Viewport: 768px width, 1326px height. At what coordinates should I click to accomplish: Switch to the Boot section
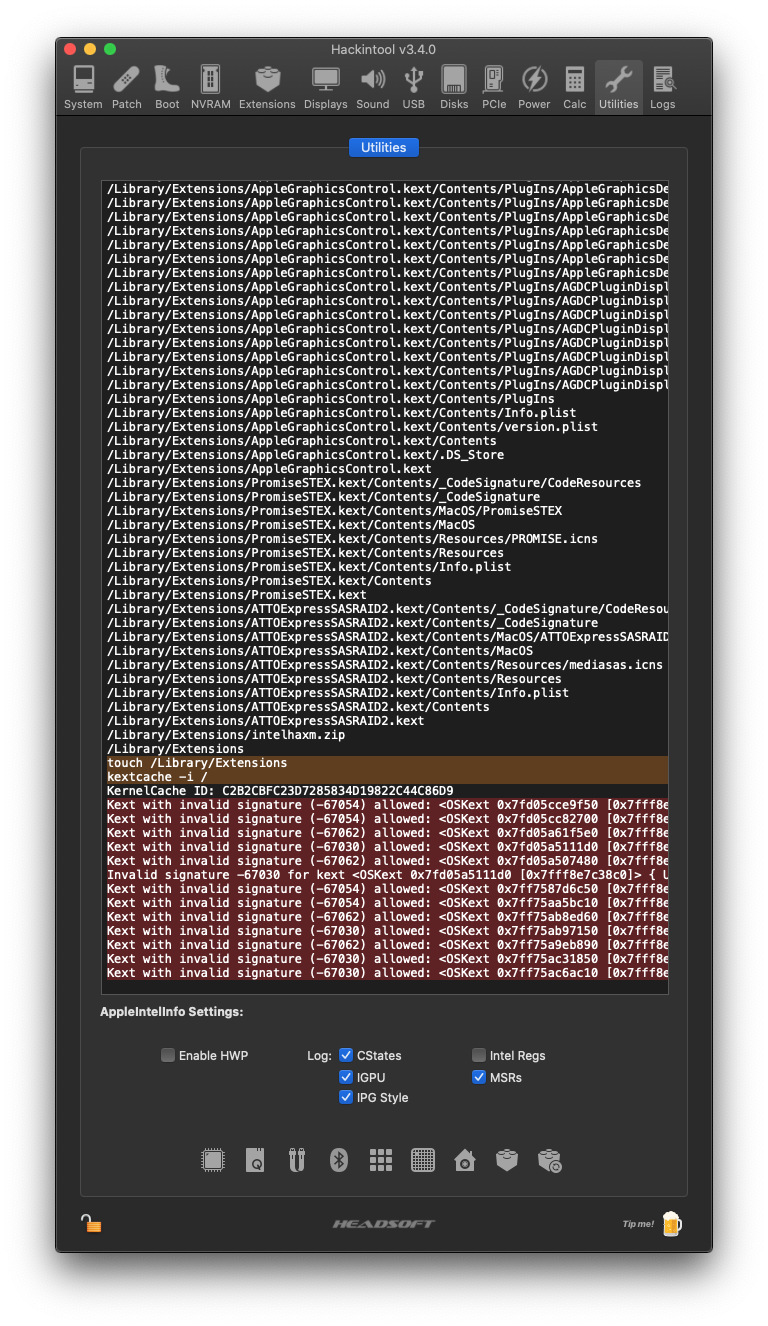167,87
